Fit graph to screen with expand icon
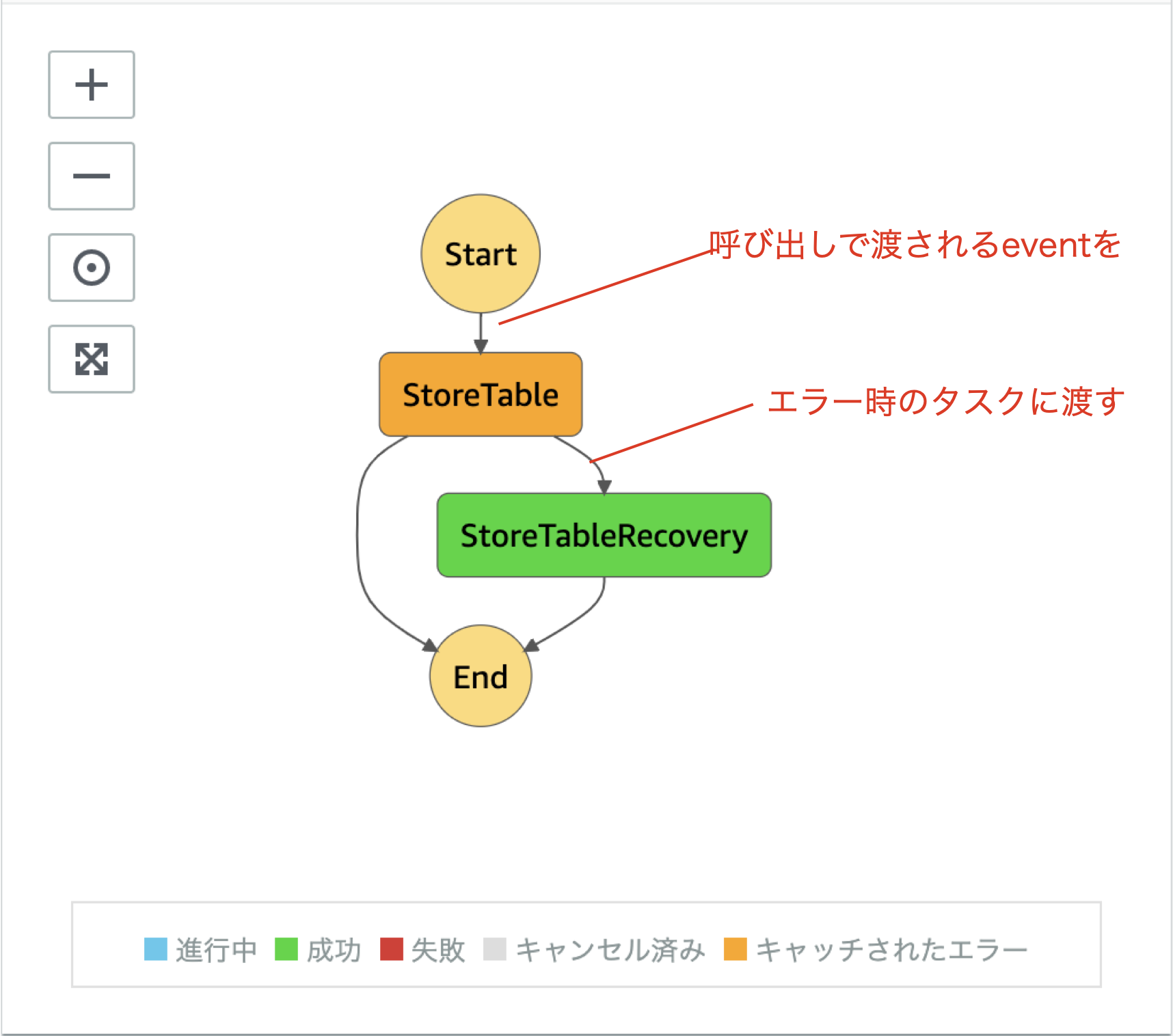The height and width of the screenshot is (1036, 1173). pyautogui.click(x=92, y=359)
